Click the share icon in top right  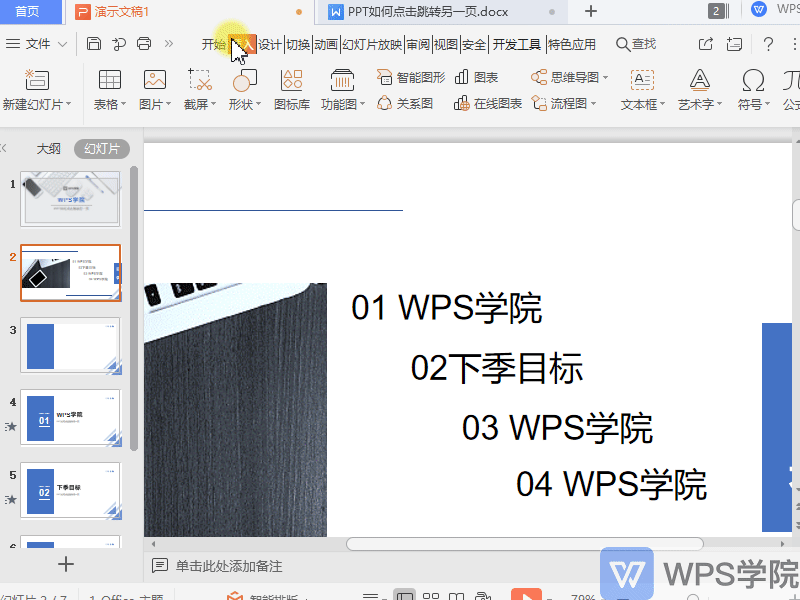[x=706, y=44]
